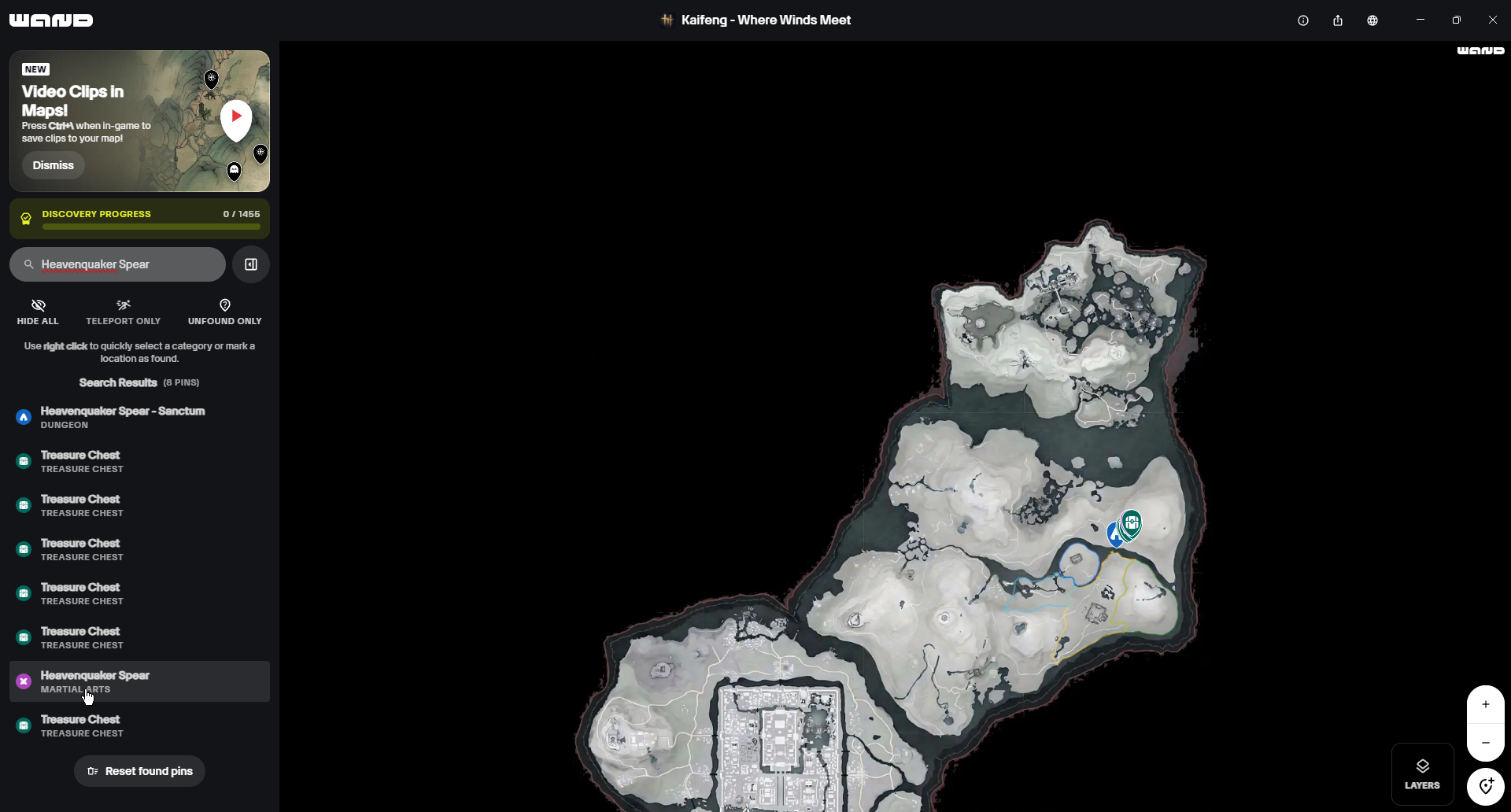This screenshot has height=812, width=1511.
Task: Select the Heavenquaker Spear Martial Arts result
Action: click(139, 681)
